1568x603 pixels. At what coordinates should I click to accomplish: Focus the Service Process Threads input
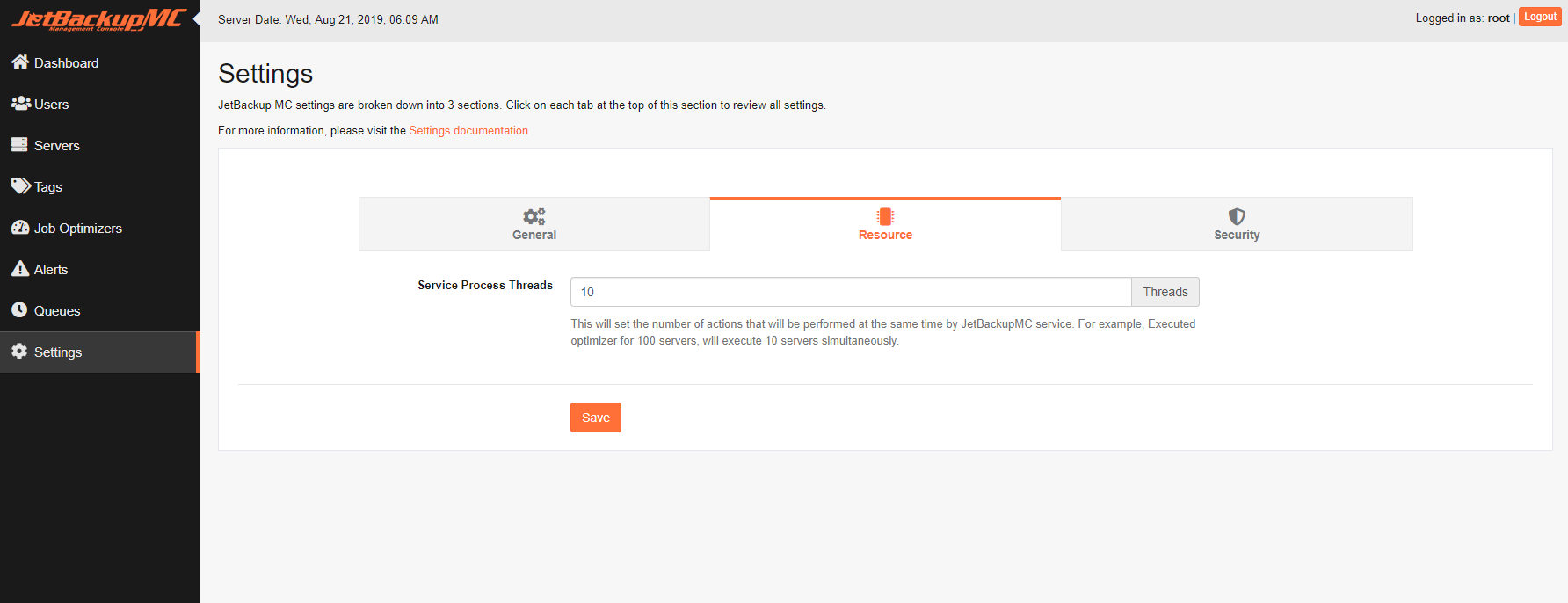(x=851, y=292)
